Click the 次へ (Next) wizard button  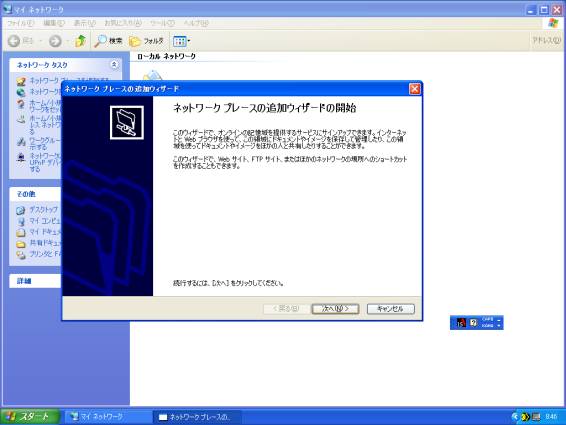335,309
